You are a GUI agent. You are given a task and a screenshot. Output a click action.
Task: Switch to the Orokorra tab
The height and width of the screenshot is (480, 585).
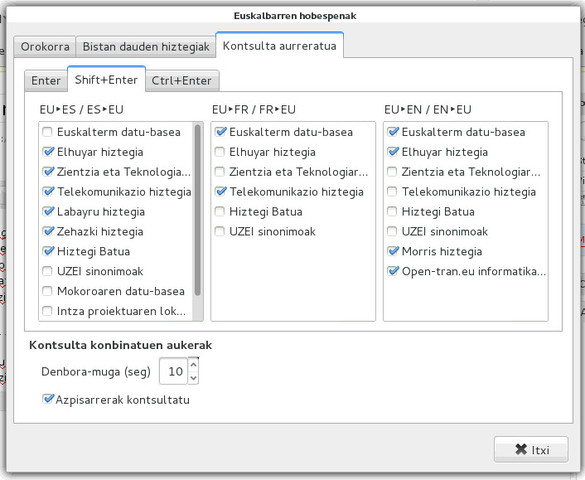(45, 47)
